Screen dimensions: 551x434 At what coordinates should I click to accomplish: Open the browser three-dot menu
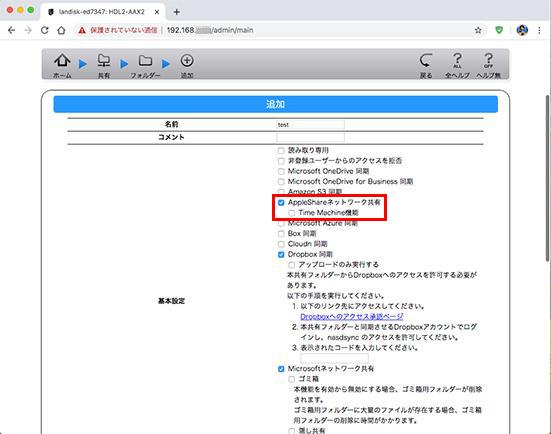(x=539, y=30)
